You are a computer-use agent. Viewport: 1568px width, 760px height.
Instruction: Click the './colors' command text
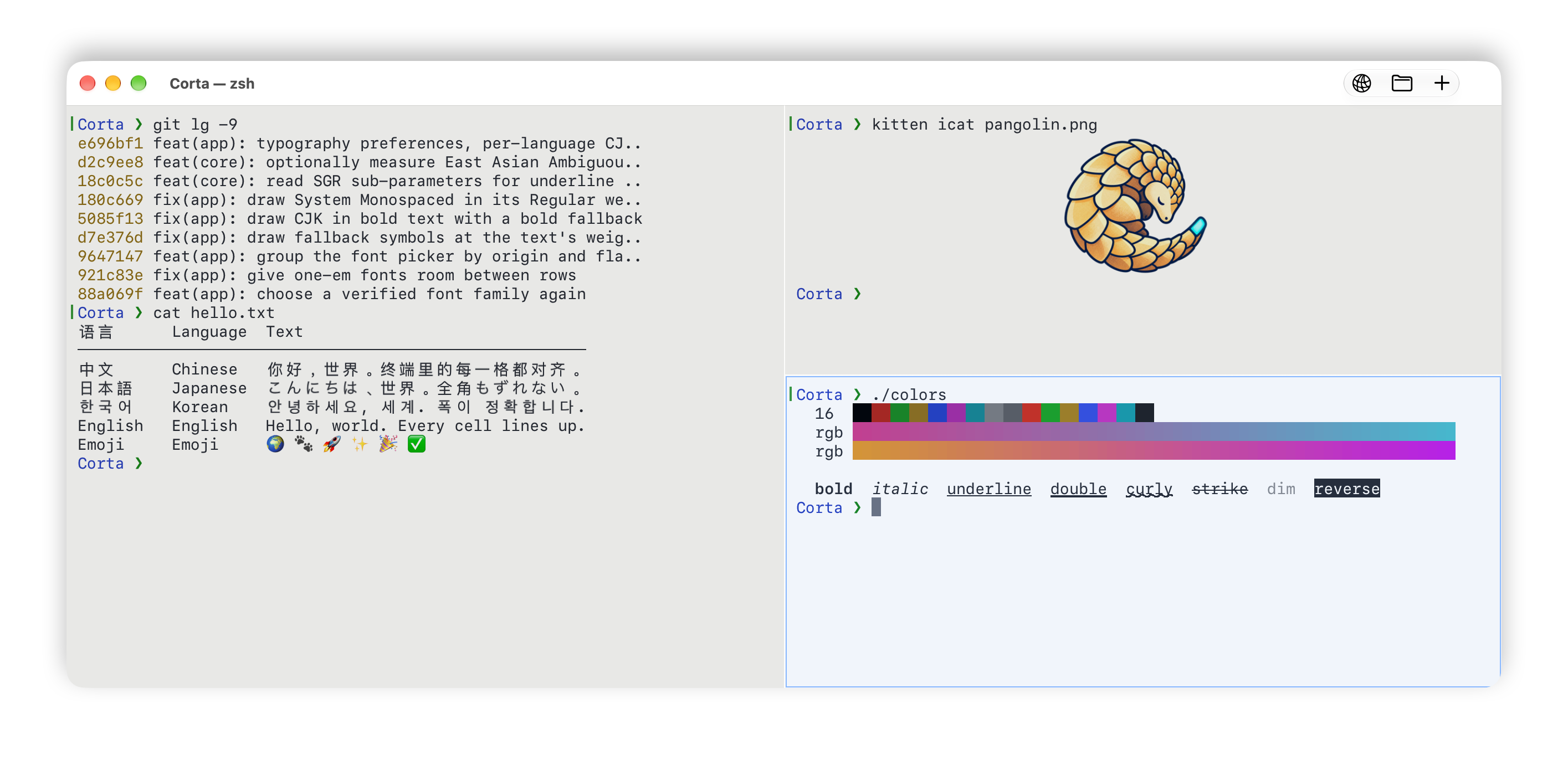pos(909,394)
